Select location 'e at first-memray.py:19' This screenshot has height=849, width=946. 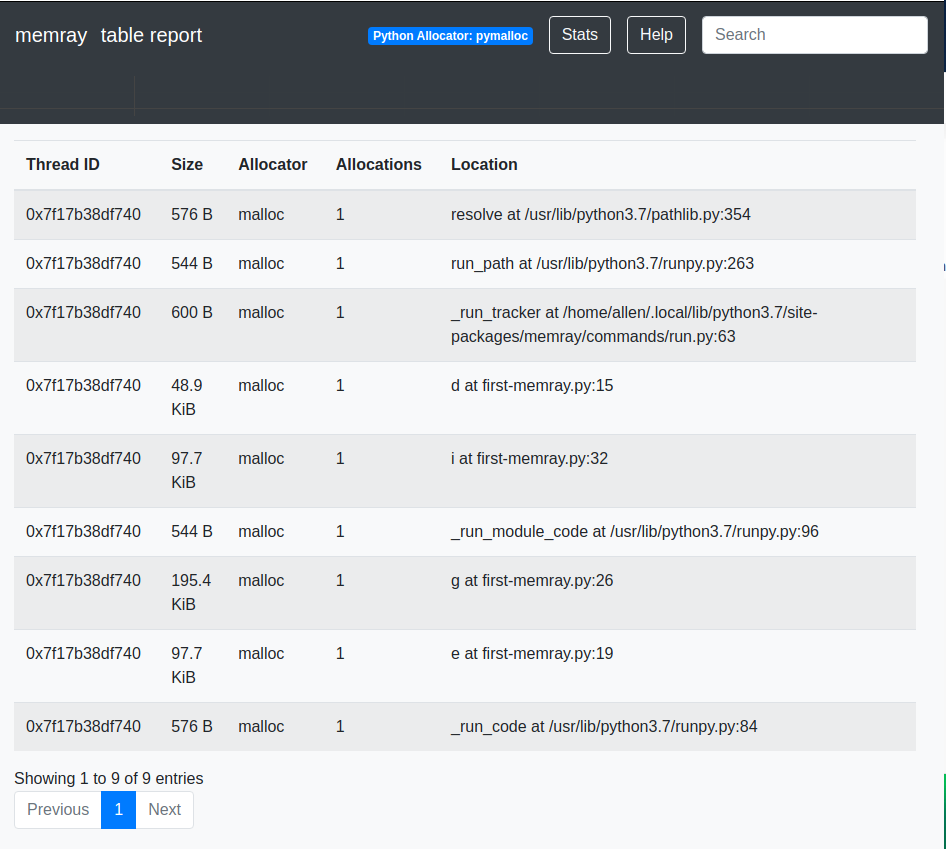click(x=532, y=653)
